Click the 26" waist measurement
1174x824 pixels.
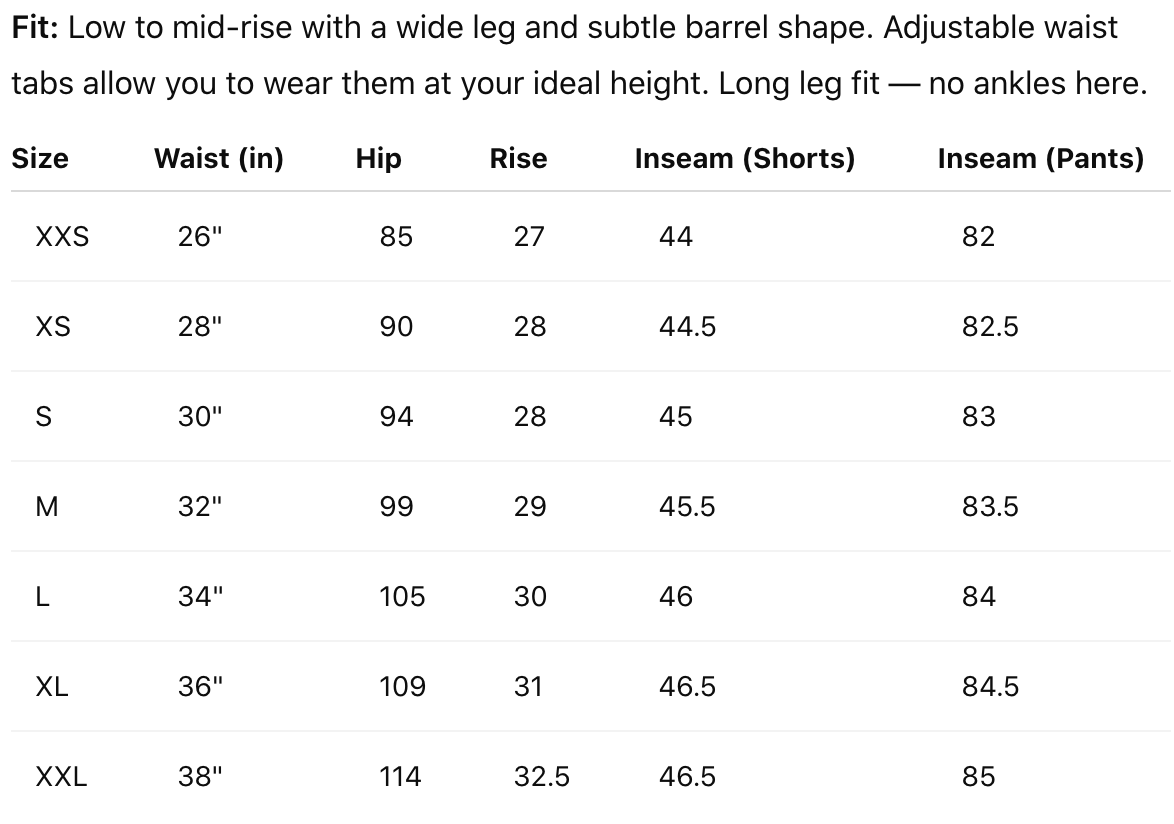[x=200, y=236]
